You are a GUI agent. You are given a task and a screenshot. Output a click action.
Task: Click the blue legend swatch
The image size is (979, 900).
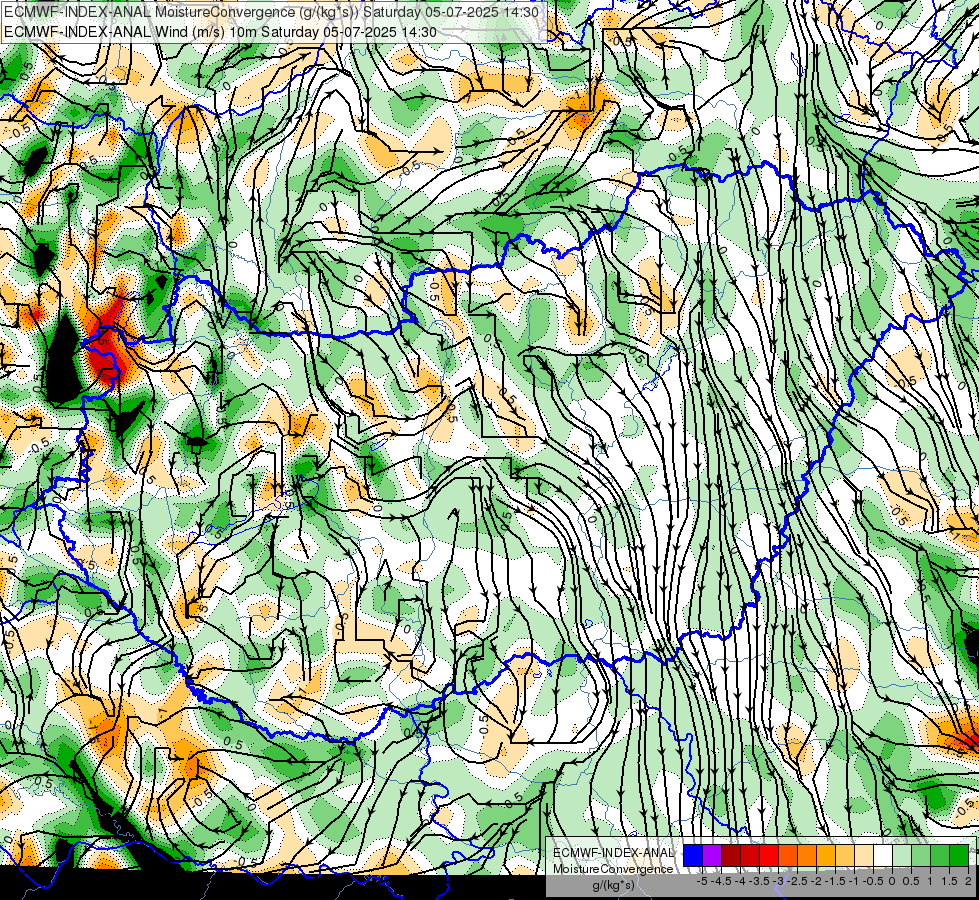pyautogui.click(x=693, y=855)
